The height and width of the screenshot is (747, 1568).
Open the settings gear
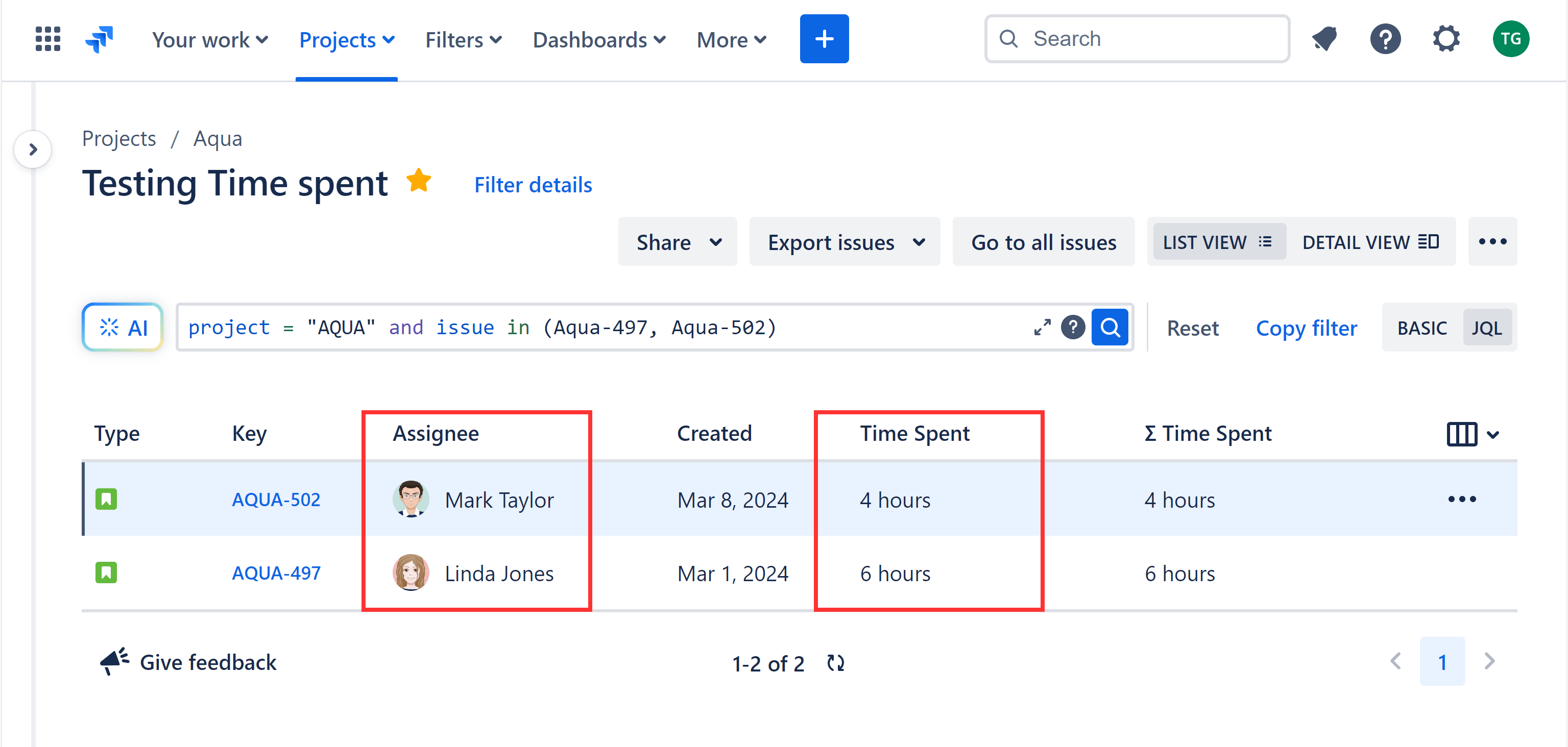tap(1445, 39)
